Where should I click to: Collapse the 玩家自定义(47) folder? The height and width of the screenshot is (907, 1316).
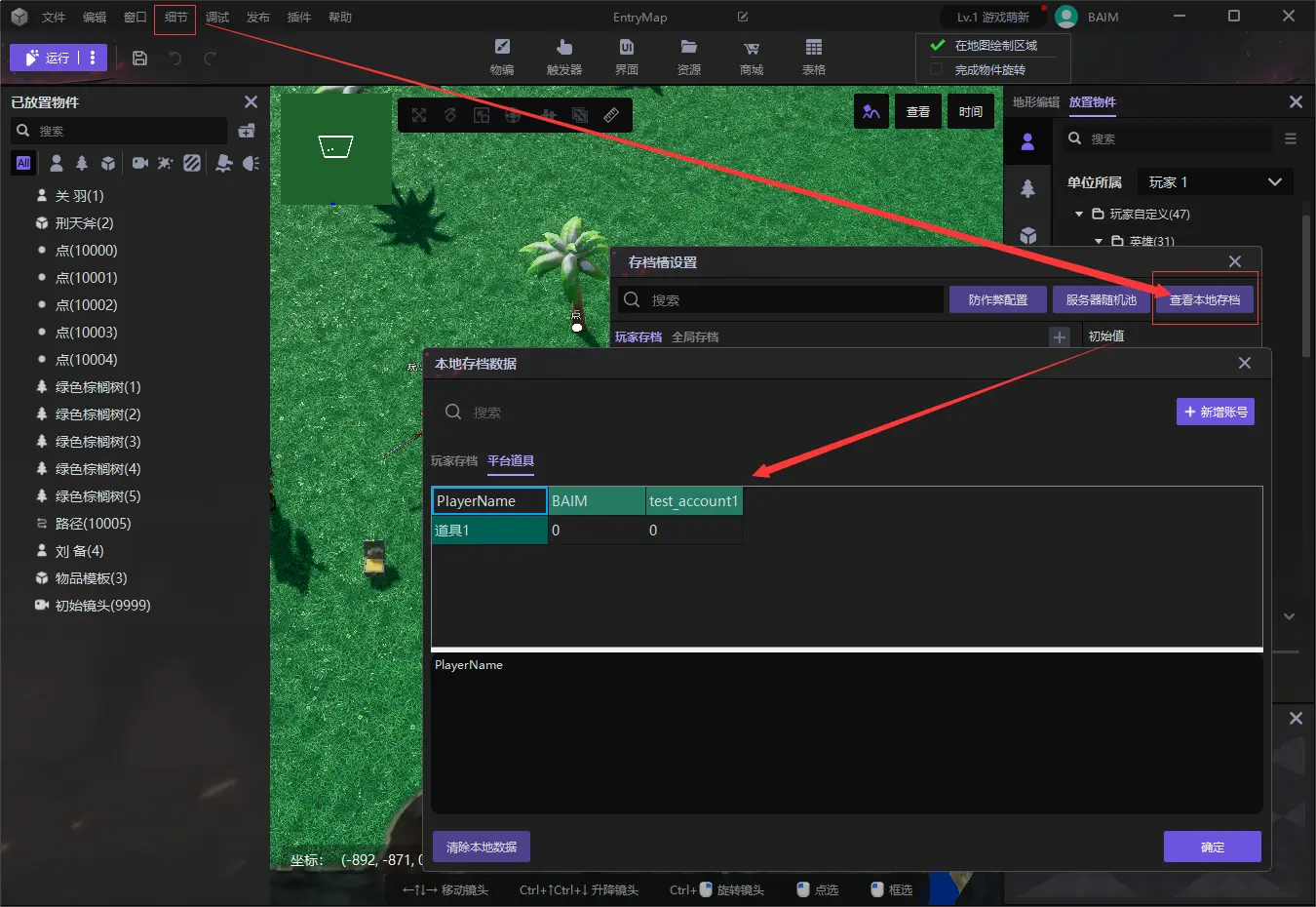(x=1079, y=214)
